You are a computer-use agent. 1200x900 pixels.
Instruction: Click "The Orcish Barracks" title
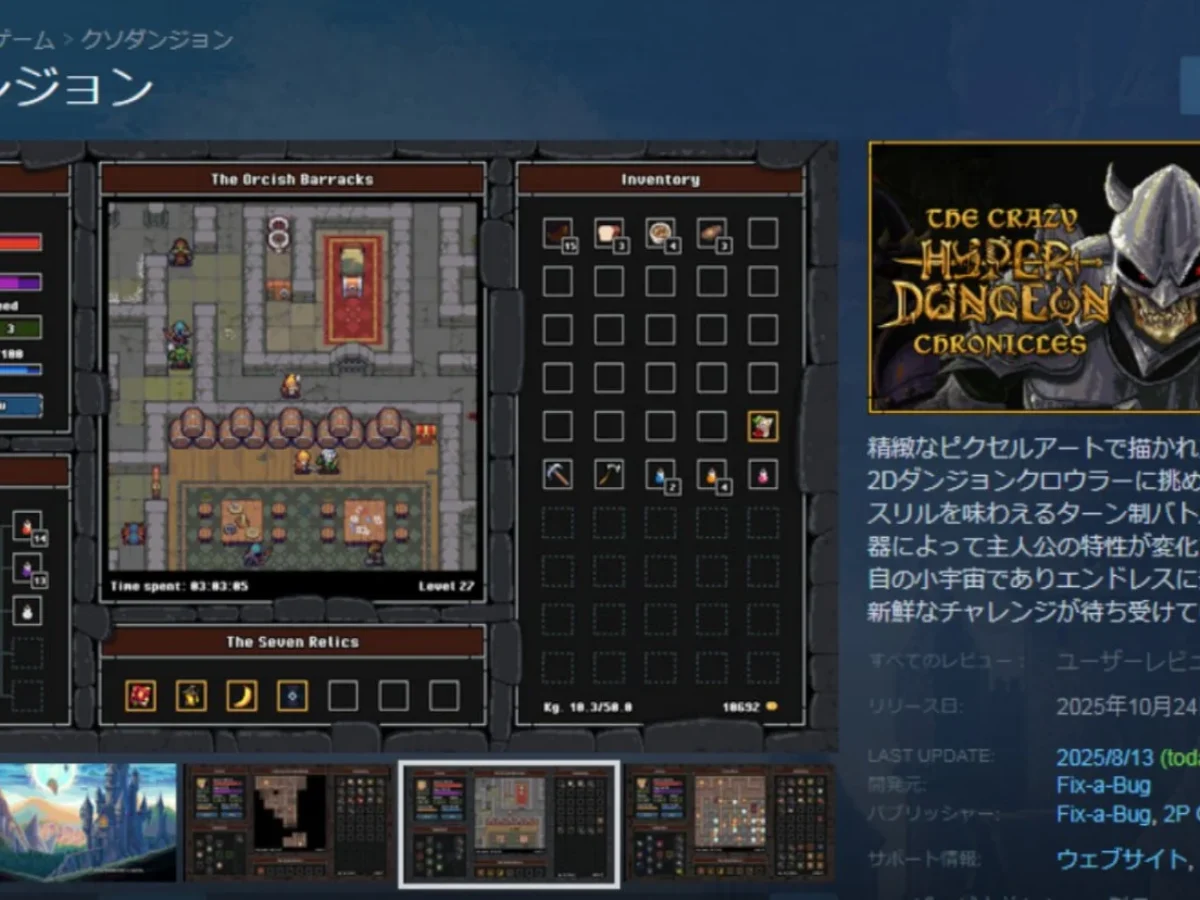click(292, 180)
